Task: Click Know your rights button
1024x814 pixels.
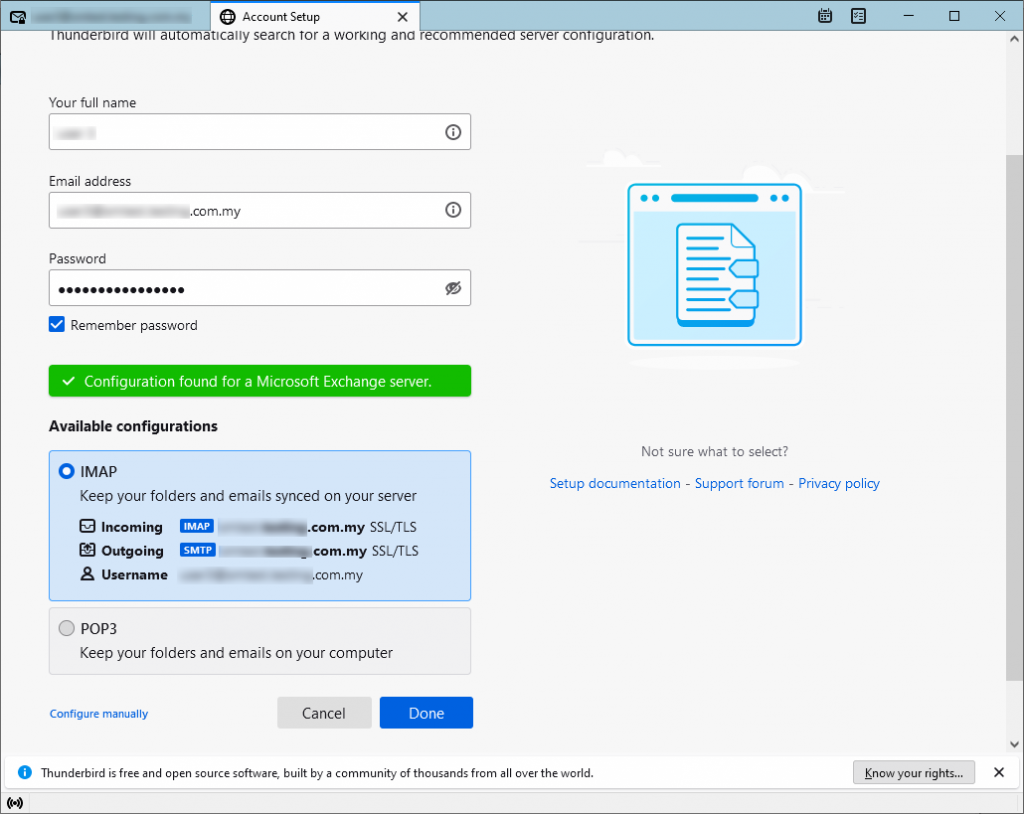Action: [x=914, y=773]
